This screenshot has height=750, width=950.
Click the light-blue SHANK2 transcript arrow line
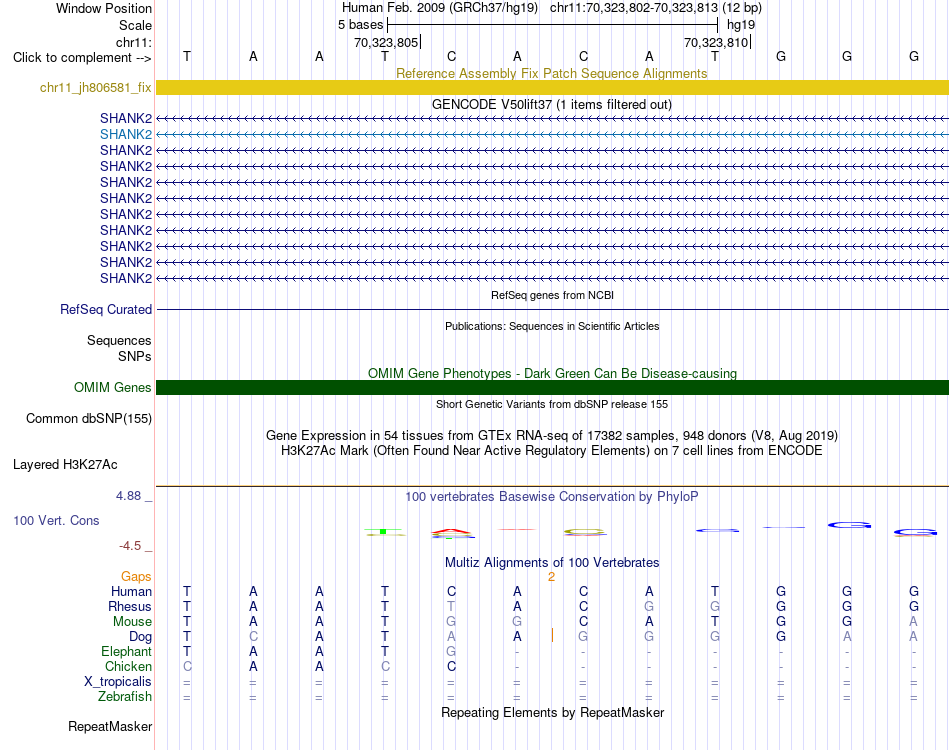(x=552, y=134)
